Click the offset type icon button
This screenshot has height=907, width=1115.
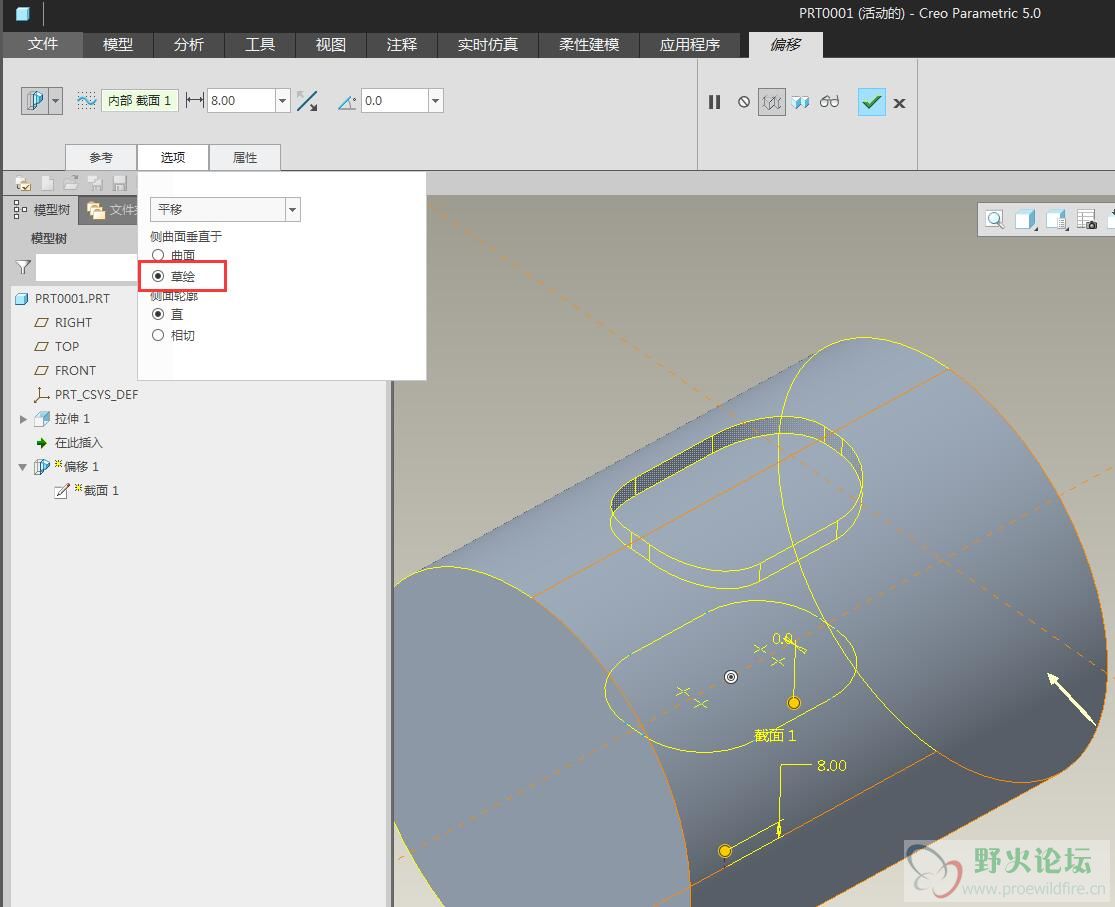35,101
